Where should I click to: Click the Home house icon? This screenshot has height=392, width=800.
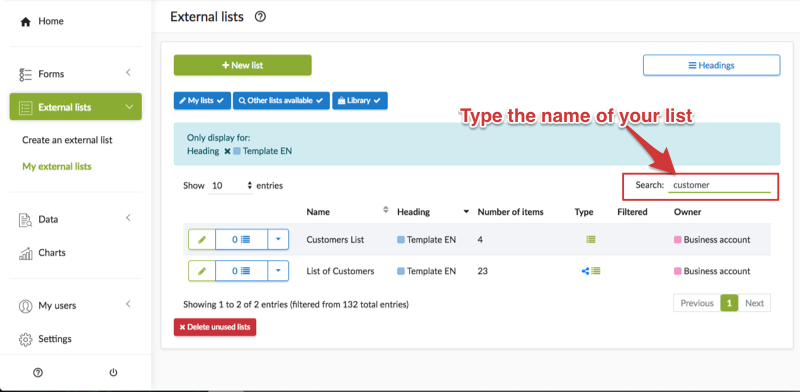[26, 21]
